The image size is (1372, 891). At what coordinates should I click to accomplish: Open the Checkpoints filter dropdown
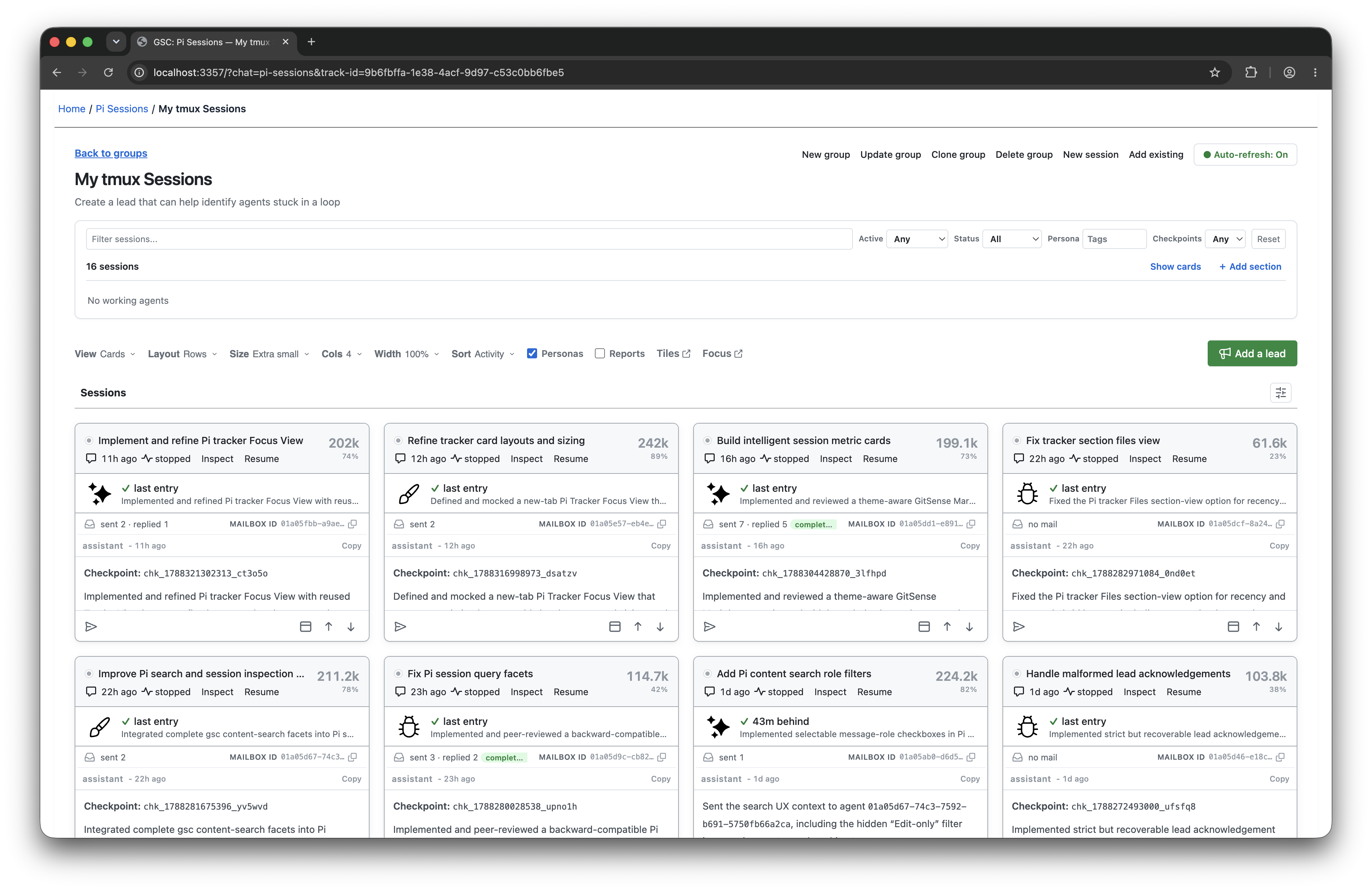1226,239
